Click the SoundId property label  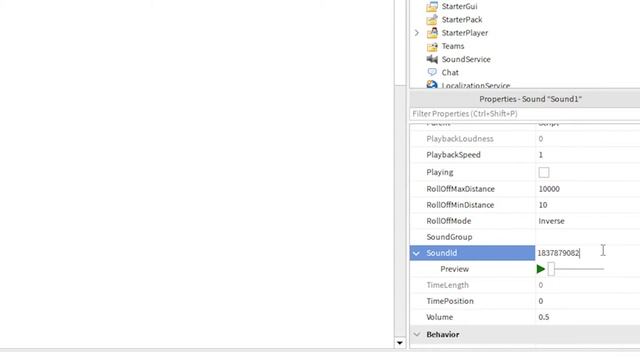442,253
